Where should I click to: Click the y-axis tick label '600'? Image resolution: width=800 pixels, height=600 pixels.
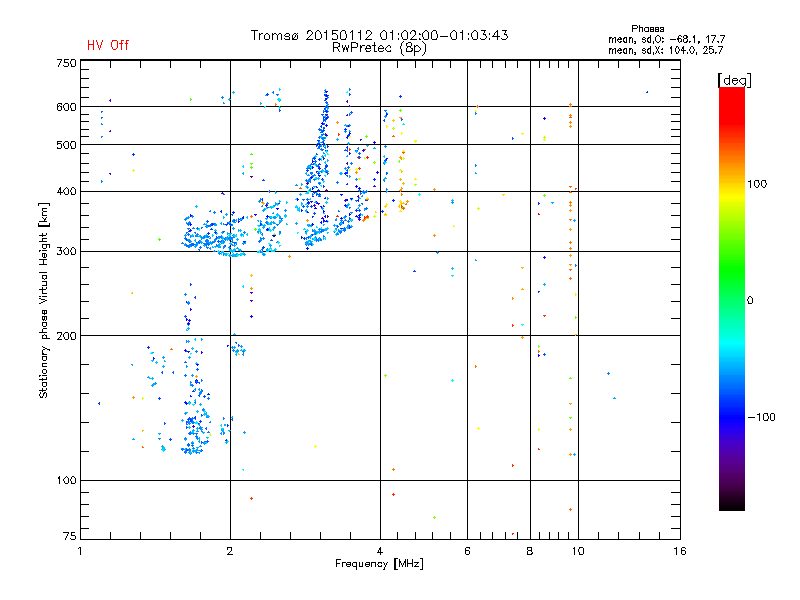pyautogui.click(x=66, y=107)
